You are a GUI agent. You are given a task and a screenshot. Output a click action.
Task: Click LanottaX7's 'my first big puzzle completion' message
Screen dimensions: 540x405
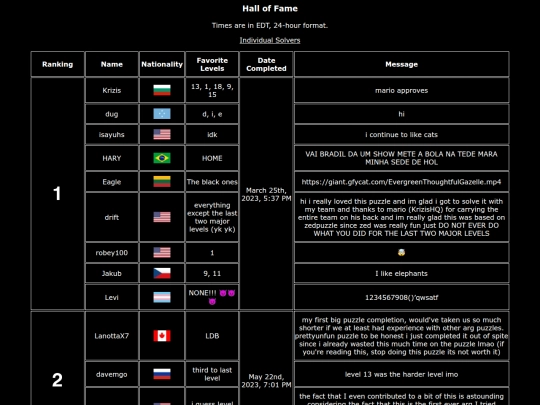pos(402,336)
